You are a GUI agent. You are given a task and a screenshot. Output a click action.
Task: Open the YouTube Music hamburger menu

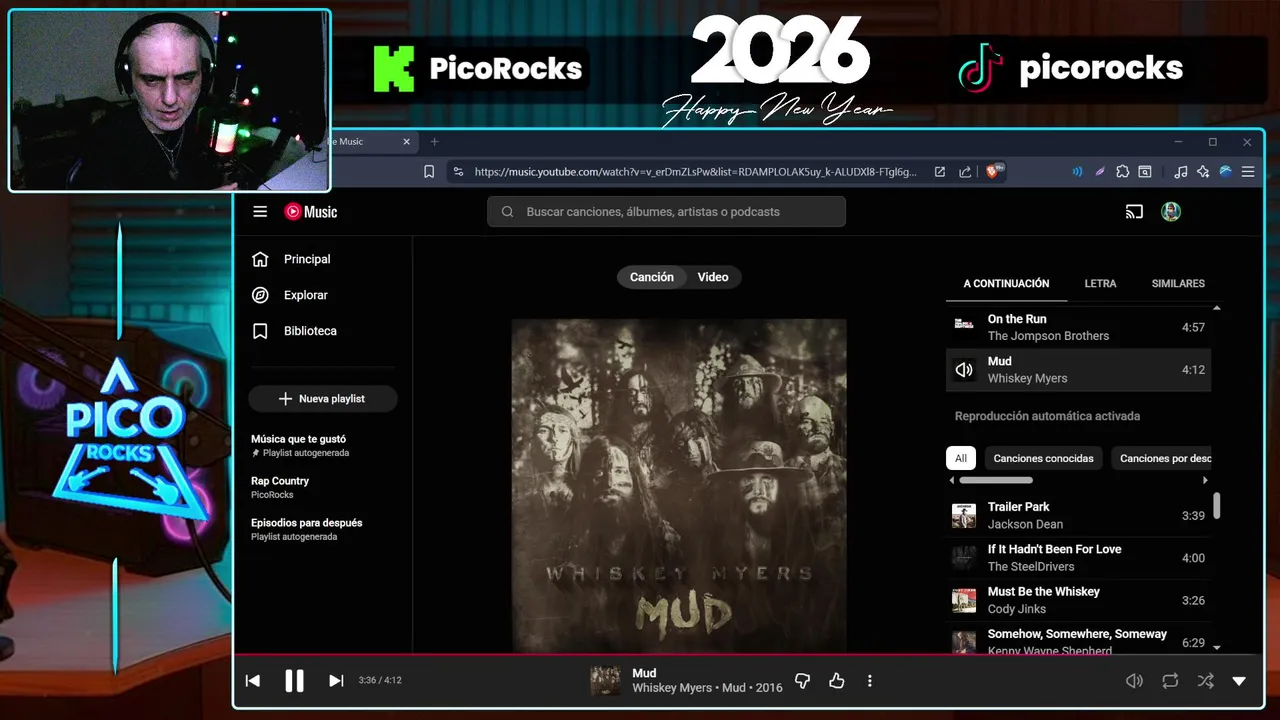(x=260, y=211)
